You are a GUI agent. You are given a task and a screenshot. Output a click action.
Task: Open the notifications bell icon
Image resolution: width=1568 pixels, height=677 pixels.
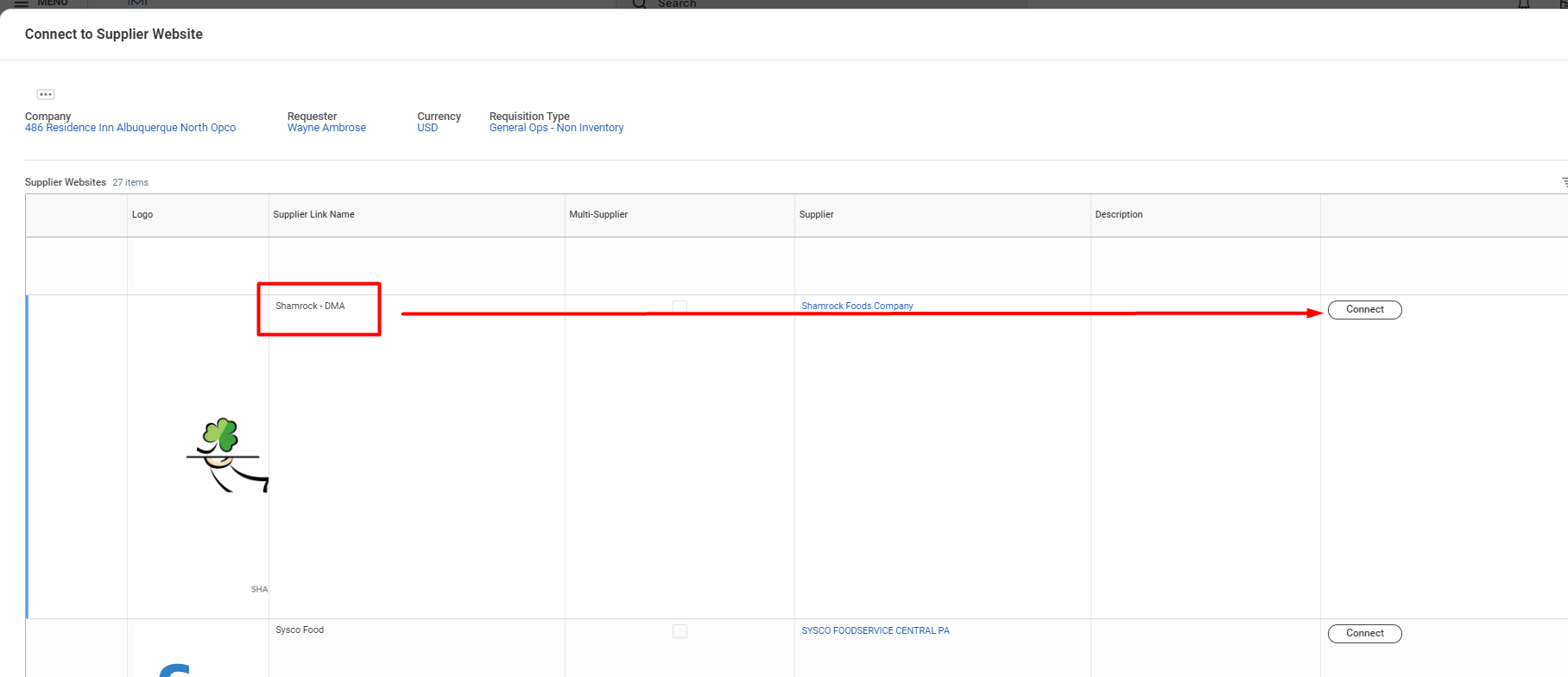pos(1524,3)
